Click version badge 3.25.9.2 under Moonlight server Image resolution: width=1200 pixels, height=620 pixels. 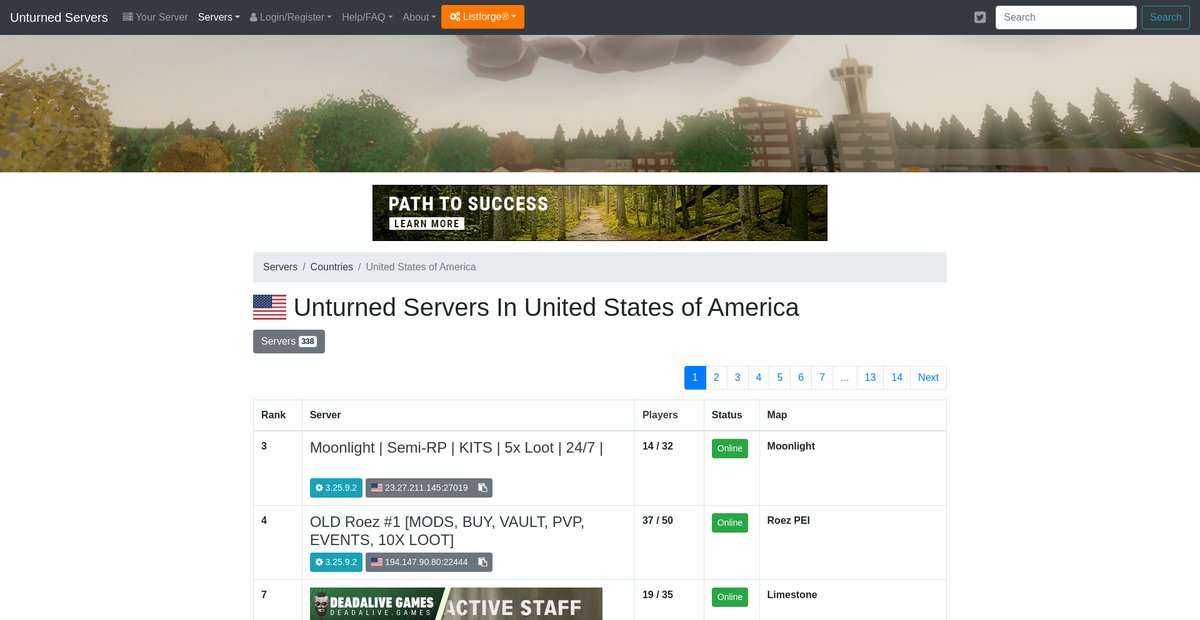click(x=336, y=488)
